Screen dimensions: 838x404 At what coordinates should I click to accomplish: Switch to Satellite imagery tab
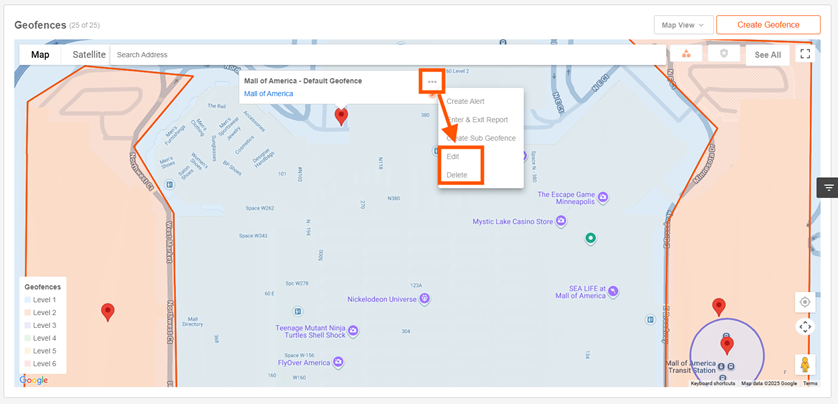[x=89, y=55]
